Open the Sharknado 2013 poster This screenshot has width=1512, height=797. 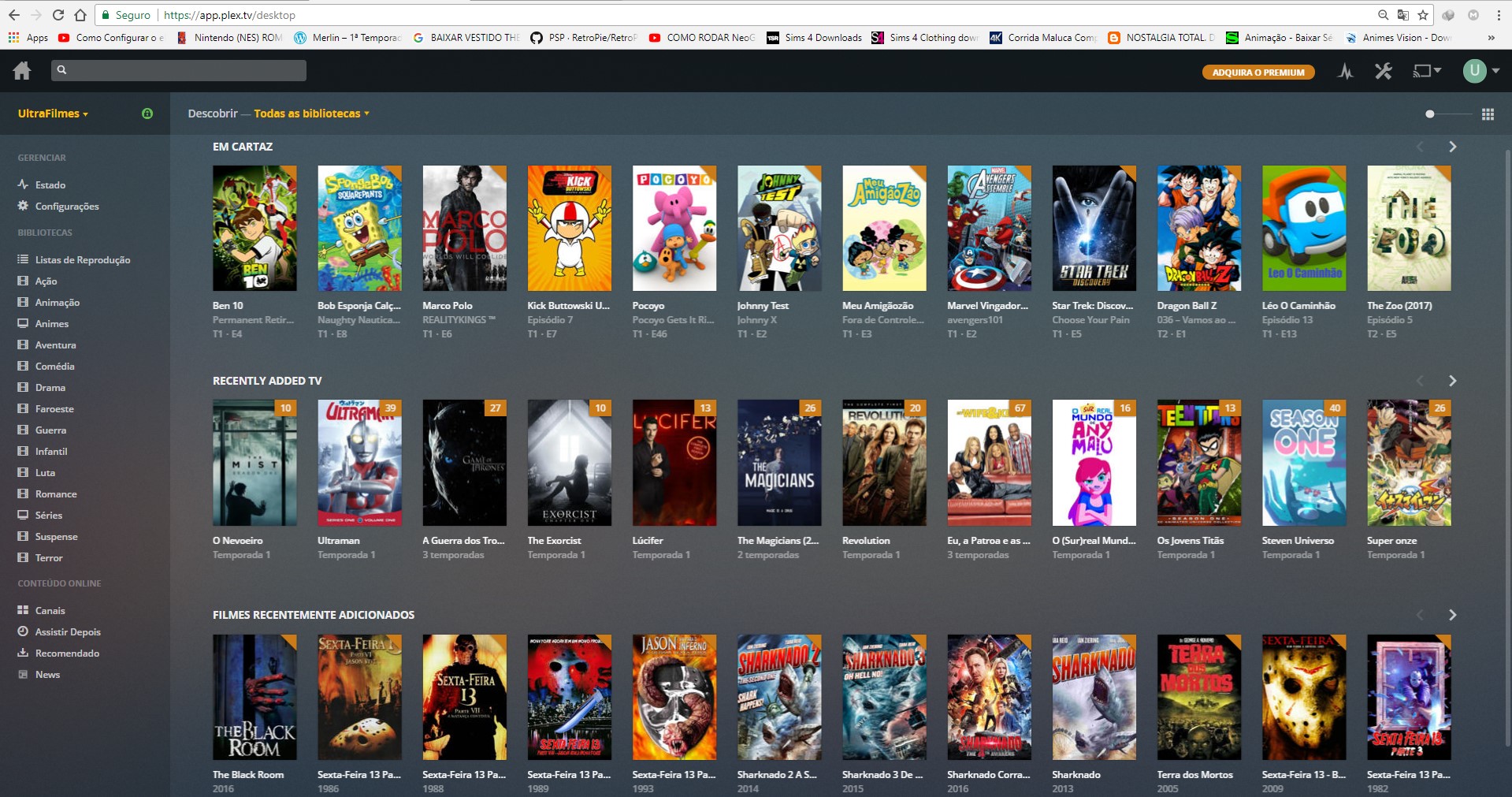(x=1094, y=697)
